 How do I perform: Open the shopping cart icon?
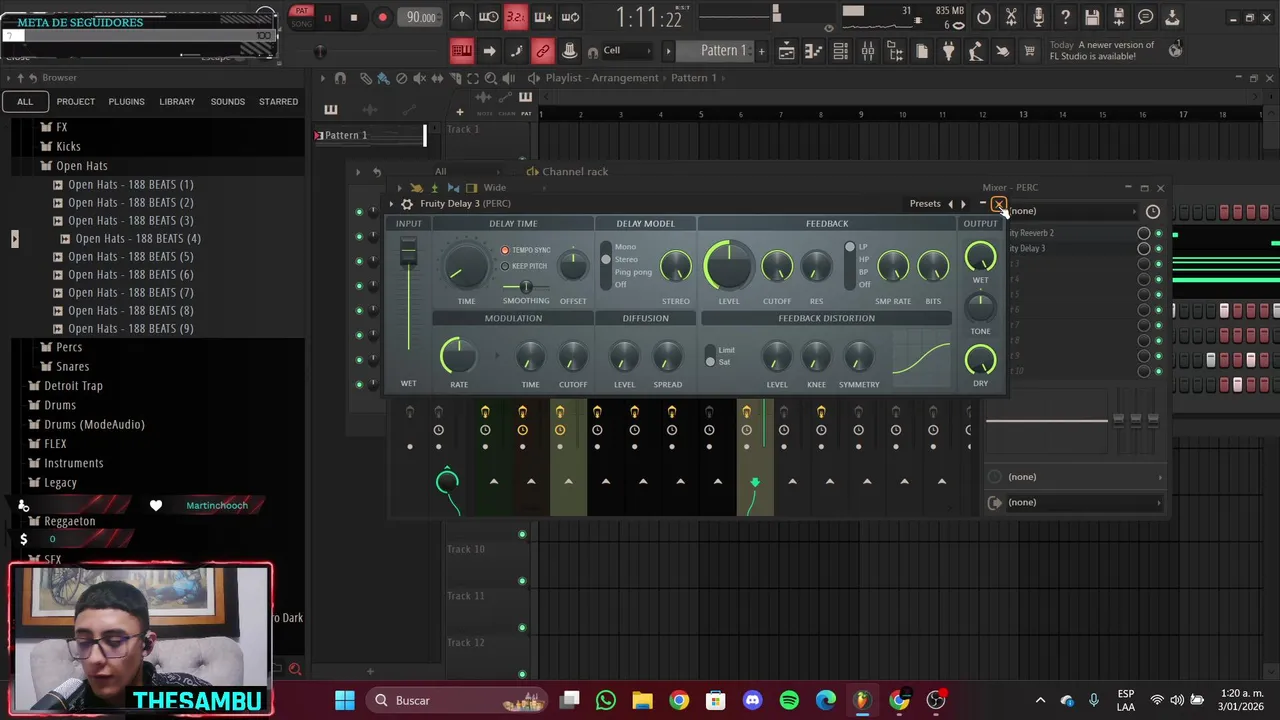point(1029,51)
